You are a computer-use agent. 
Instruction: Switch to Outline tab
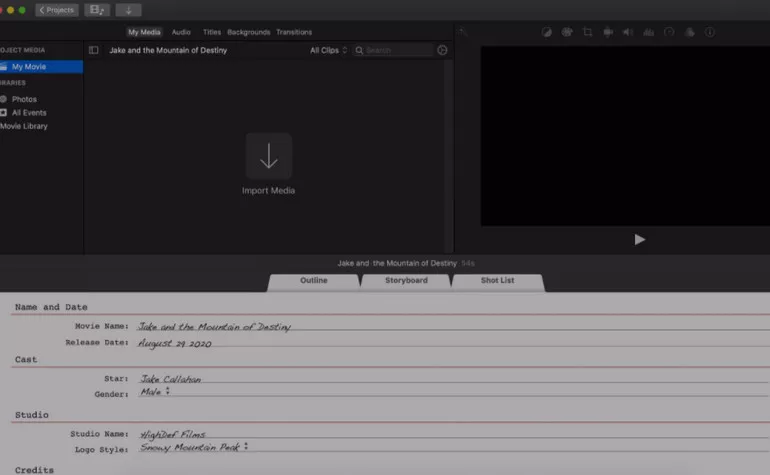pyautogui.click(x=313, y=281)
